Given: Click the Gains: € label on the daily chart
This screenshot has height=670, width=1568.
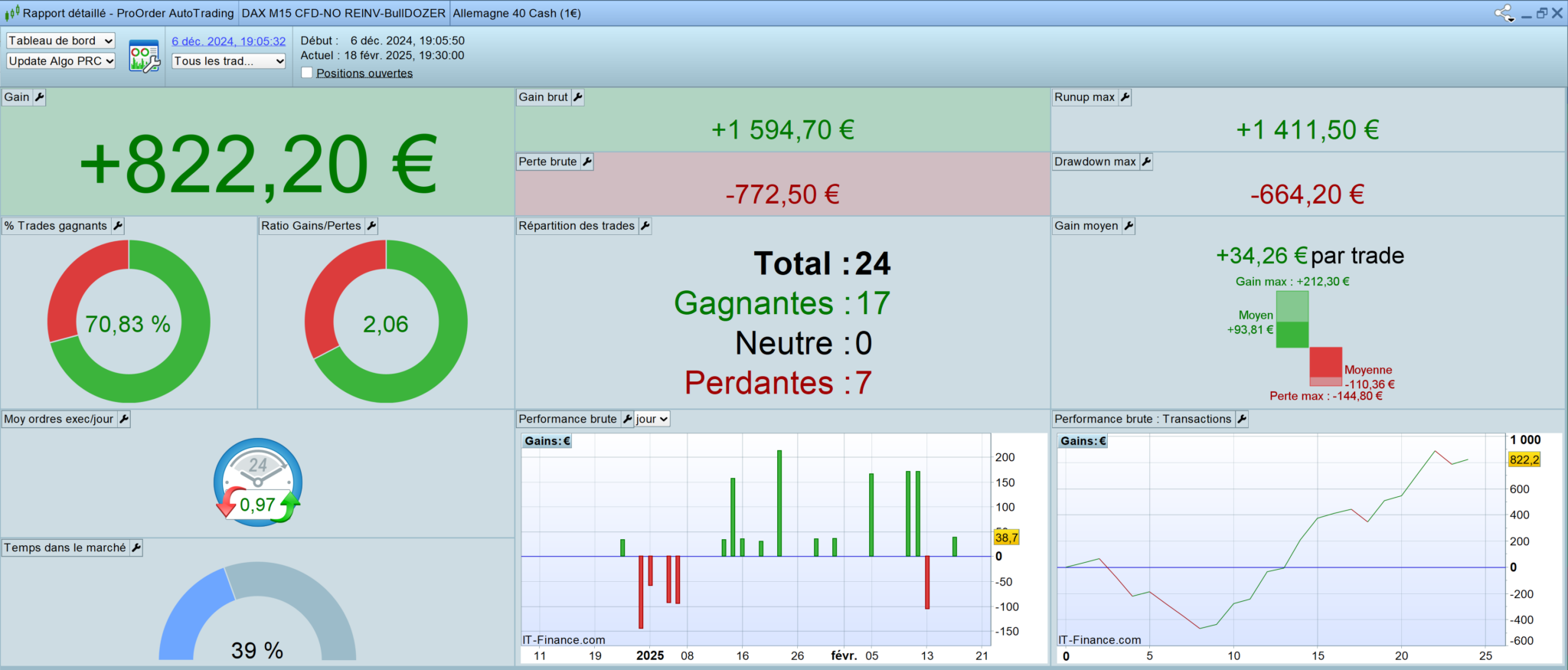Looking at the screenshot, I should [x=547, y=441].
